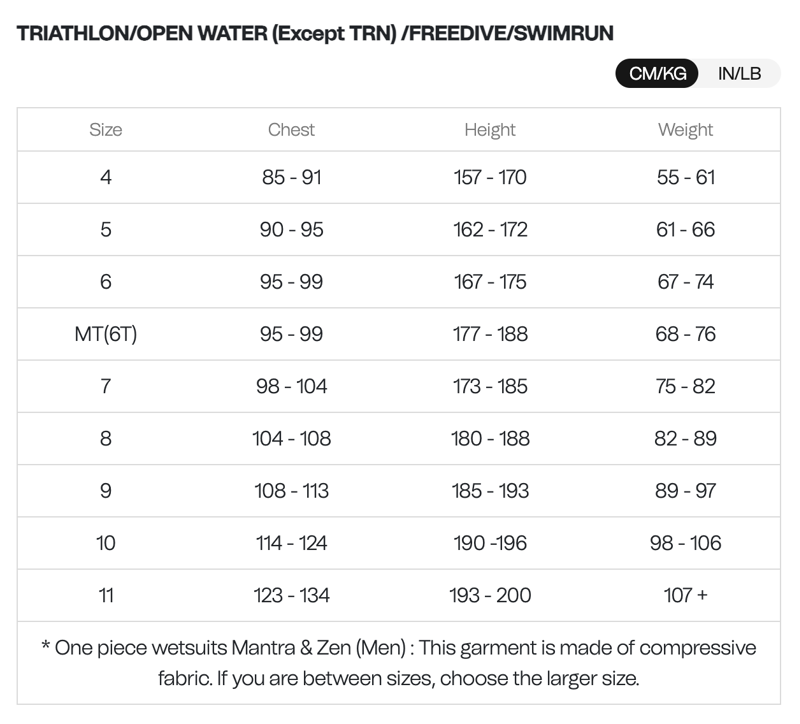This screenshot has width=800, height=724.
Task: Switch units to IN/LB
Action: pos(739,74)
